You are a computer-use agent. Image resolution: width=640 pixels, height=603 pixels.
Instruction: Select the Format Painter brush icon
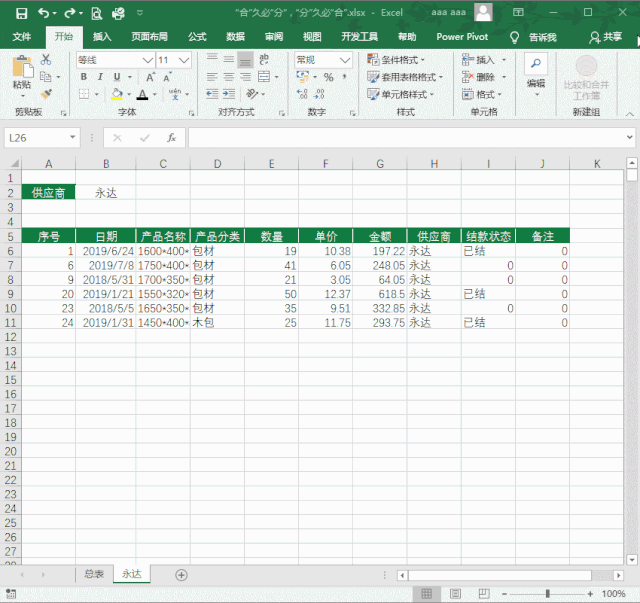coord(46,93)
